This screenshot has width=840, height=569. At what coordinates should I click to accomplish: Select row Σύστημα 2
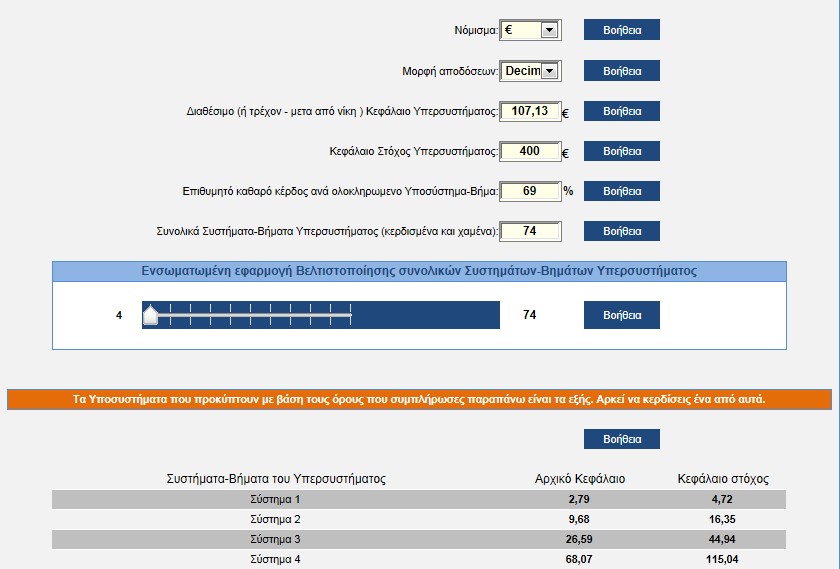click(419, 519)
